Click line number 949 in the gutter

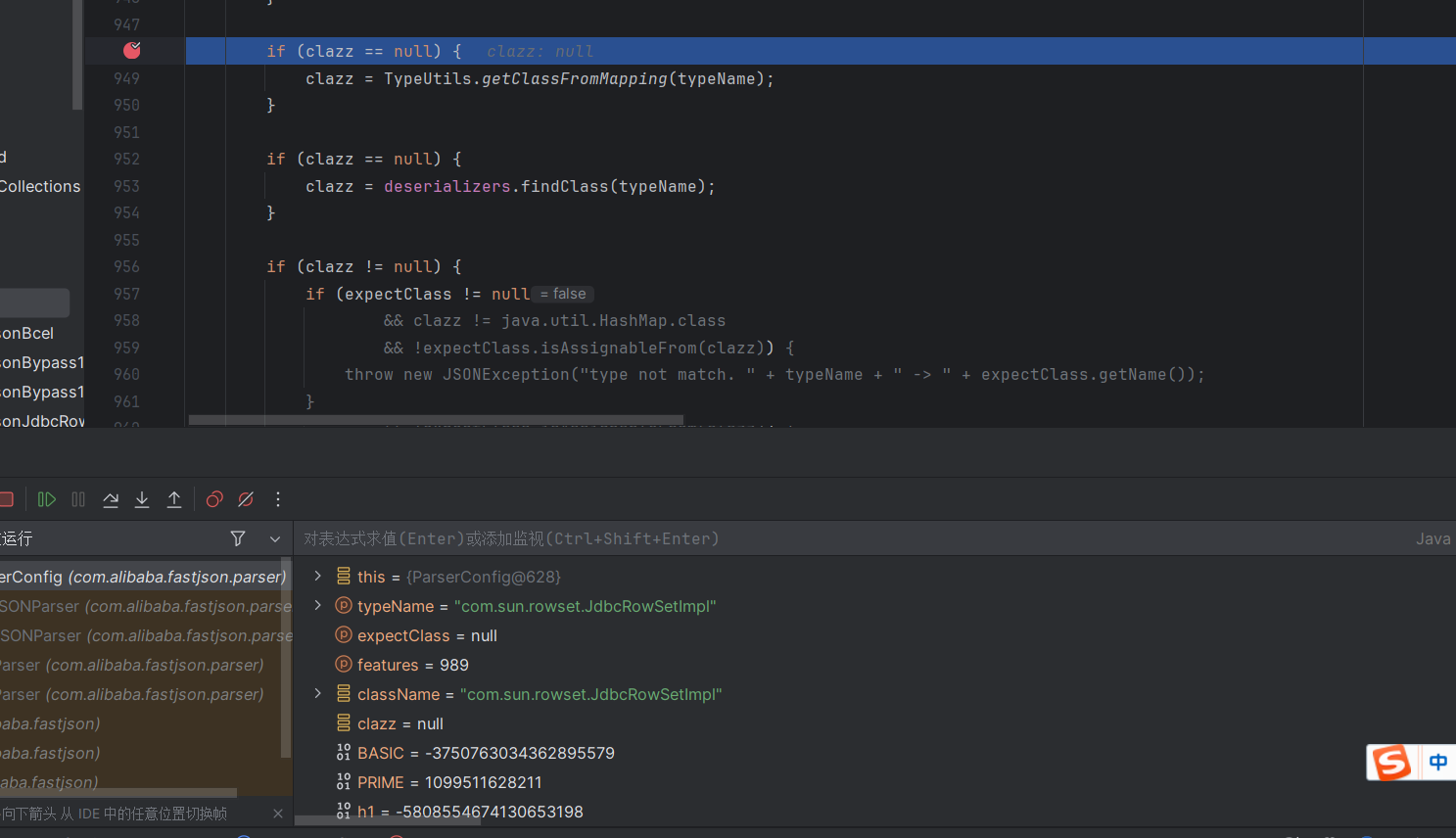pos(126,78)
